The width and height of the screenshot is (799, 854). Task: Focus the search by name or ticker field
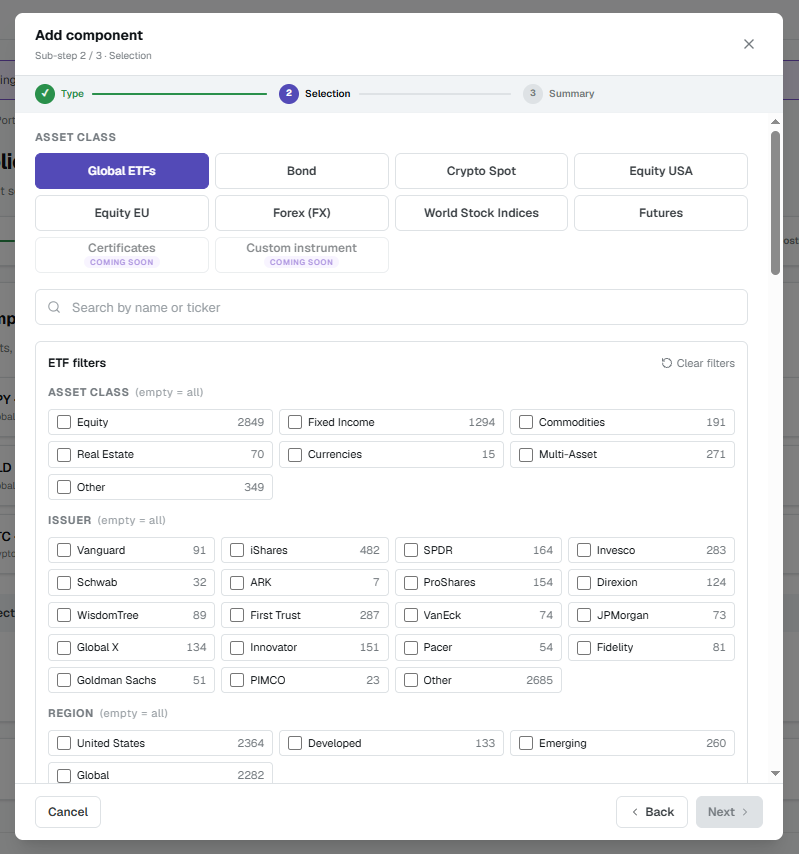[391, 307]
